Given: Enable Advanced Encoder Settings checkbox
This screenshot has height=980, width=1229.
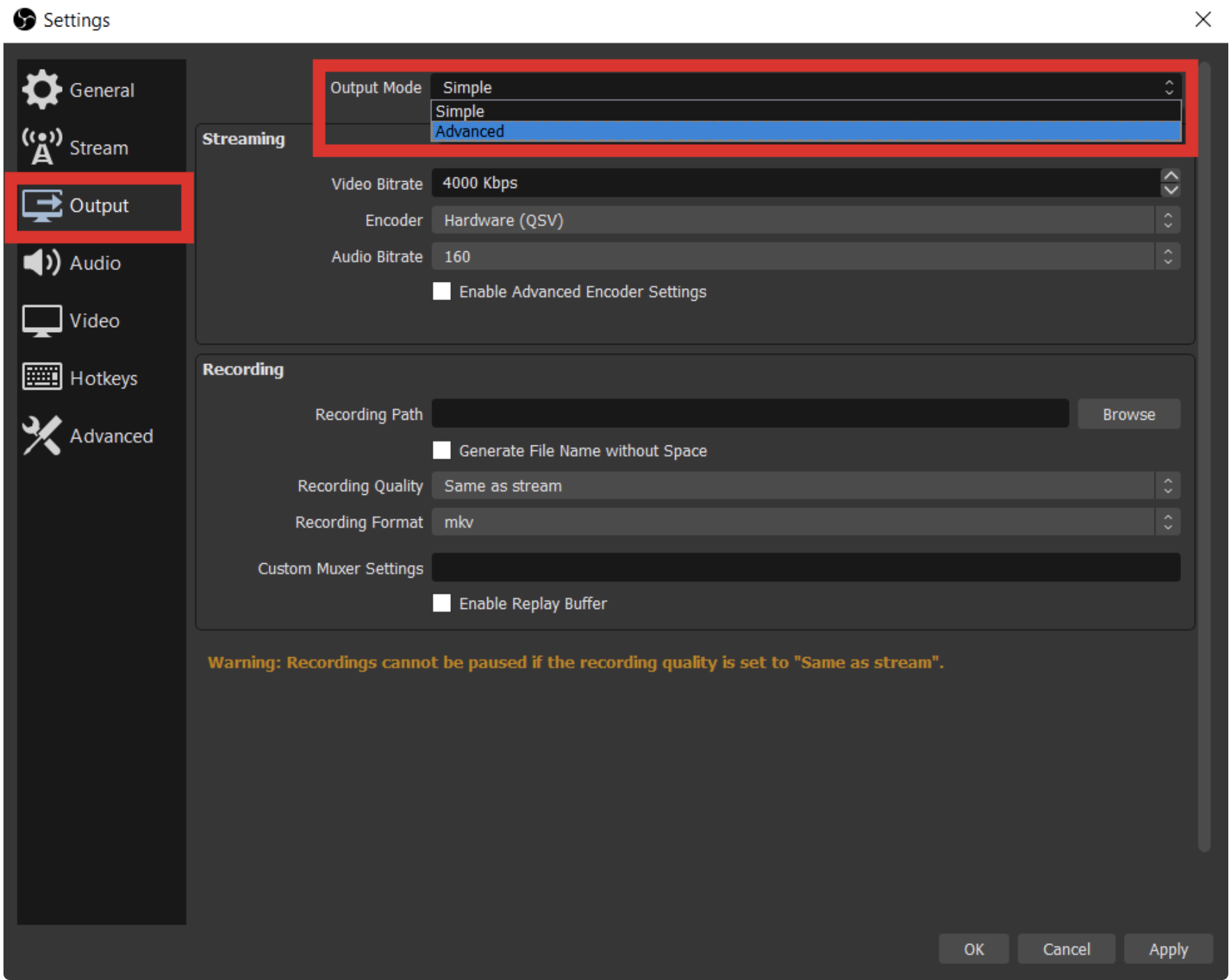Looking at the screenshot, I should point(442,291).
